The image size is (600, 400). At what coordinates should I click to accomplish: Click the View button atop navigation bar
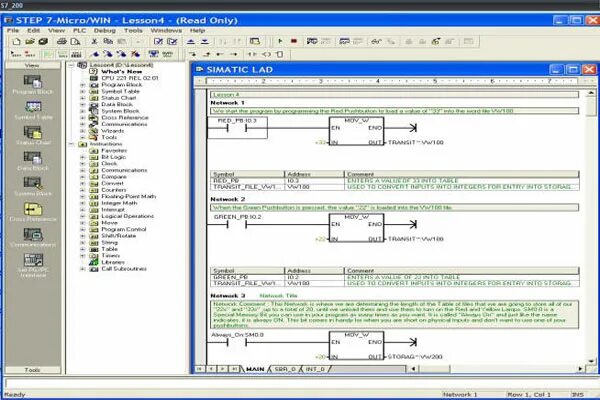[33, 65]
